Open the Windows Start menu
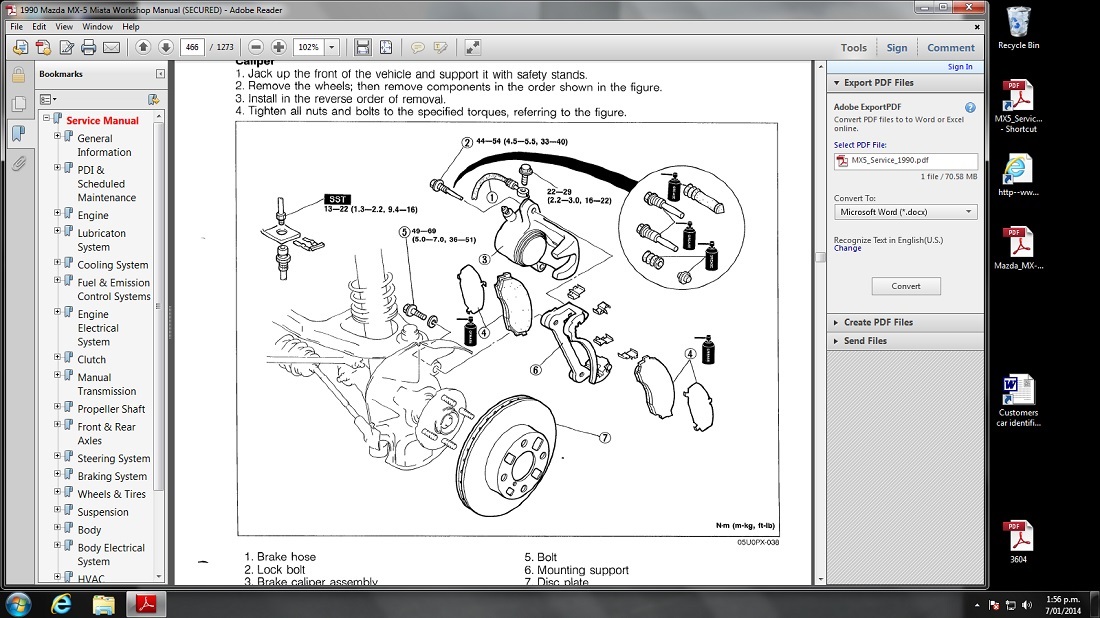 click(x=18, y=604)
